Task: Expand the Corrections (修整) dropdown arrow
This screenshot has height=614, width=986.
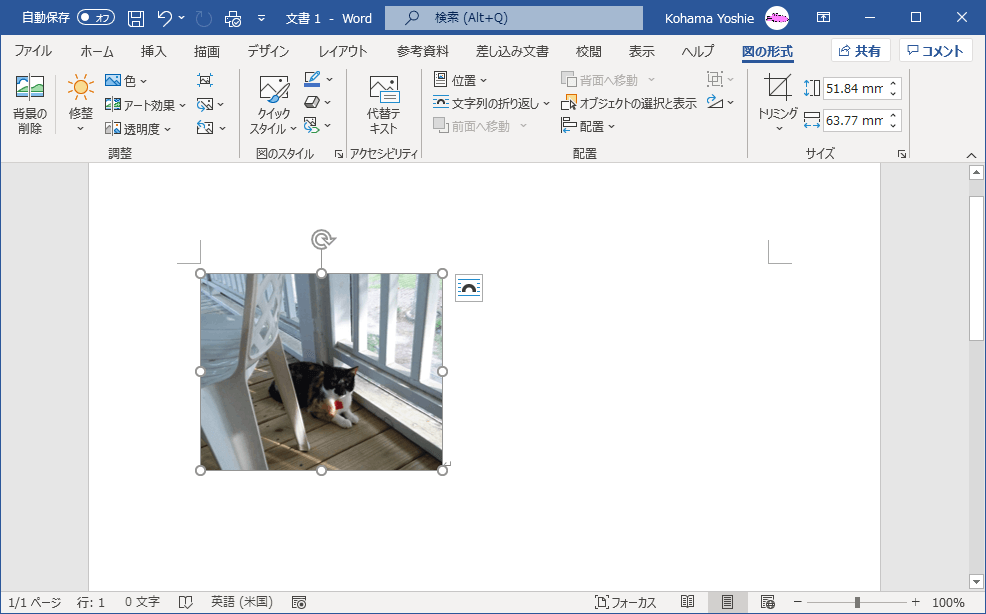Action: pos(80,129)
